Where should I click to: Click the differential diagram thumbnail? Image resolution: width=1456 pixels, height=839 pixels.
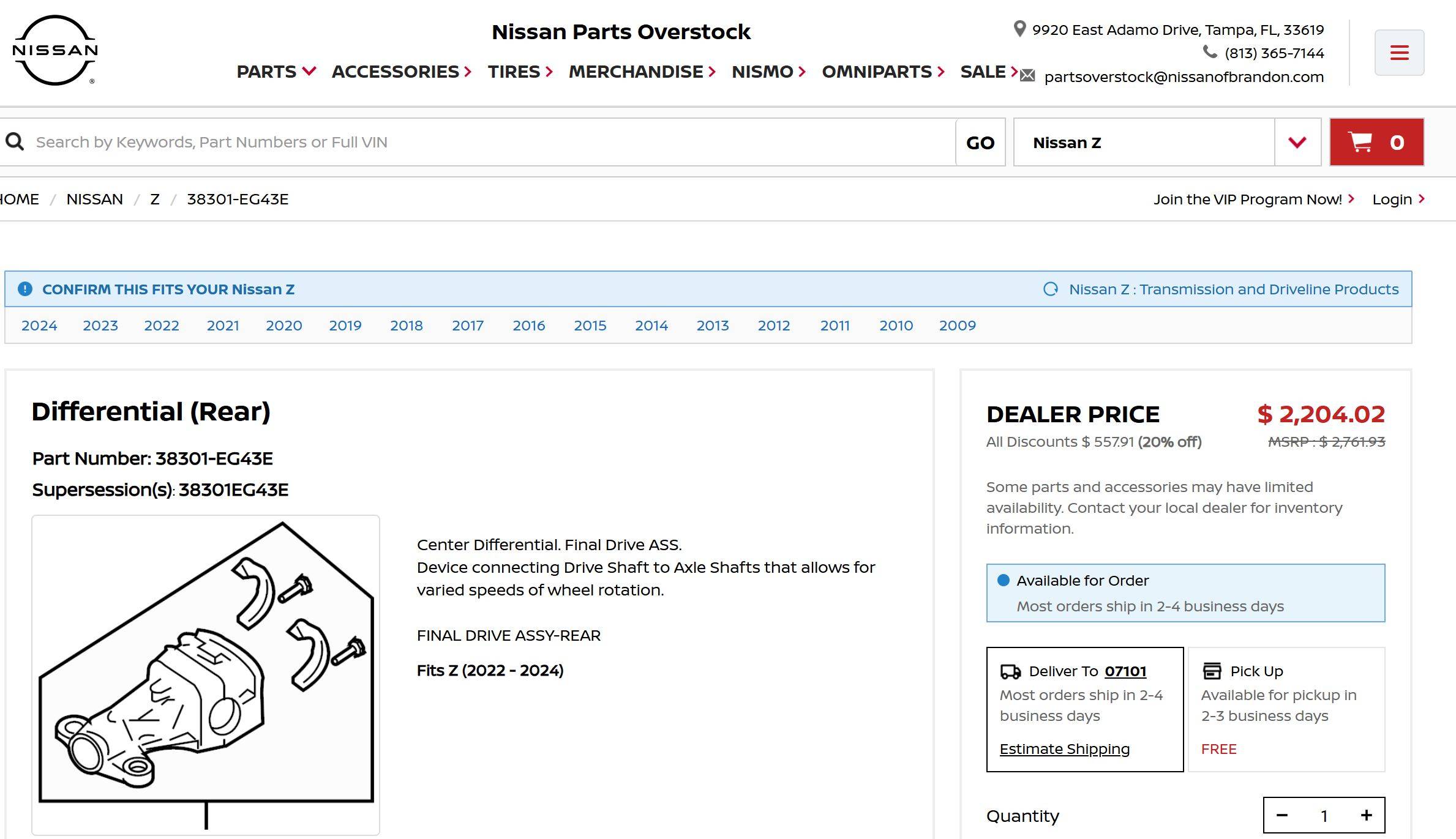pyautogui.click(x=206, y=675)
